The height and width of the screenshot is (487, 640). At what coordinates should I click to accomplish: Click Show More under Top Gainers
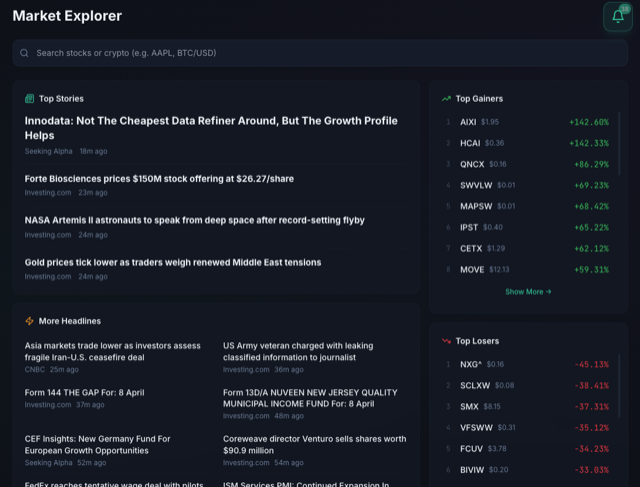pyautogui.click(x=528, y=291)
